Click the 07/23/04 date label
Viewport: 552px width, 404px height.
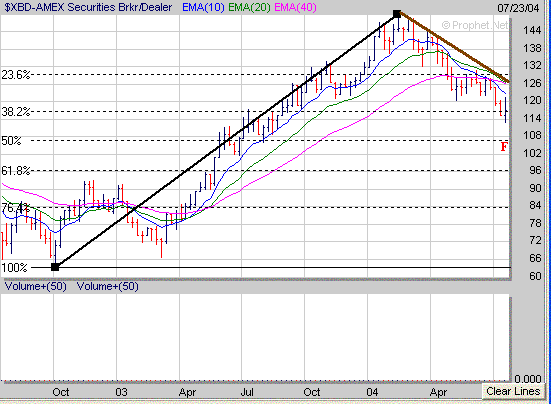(518, 8)
